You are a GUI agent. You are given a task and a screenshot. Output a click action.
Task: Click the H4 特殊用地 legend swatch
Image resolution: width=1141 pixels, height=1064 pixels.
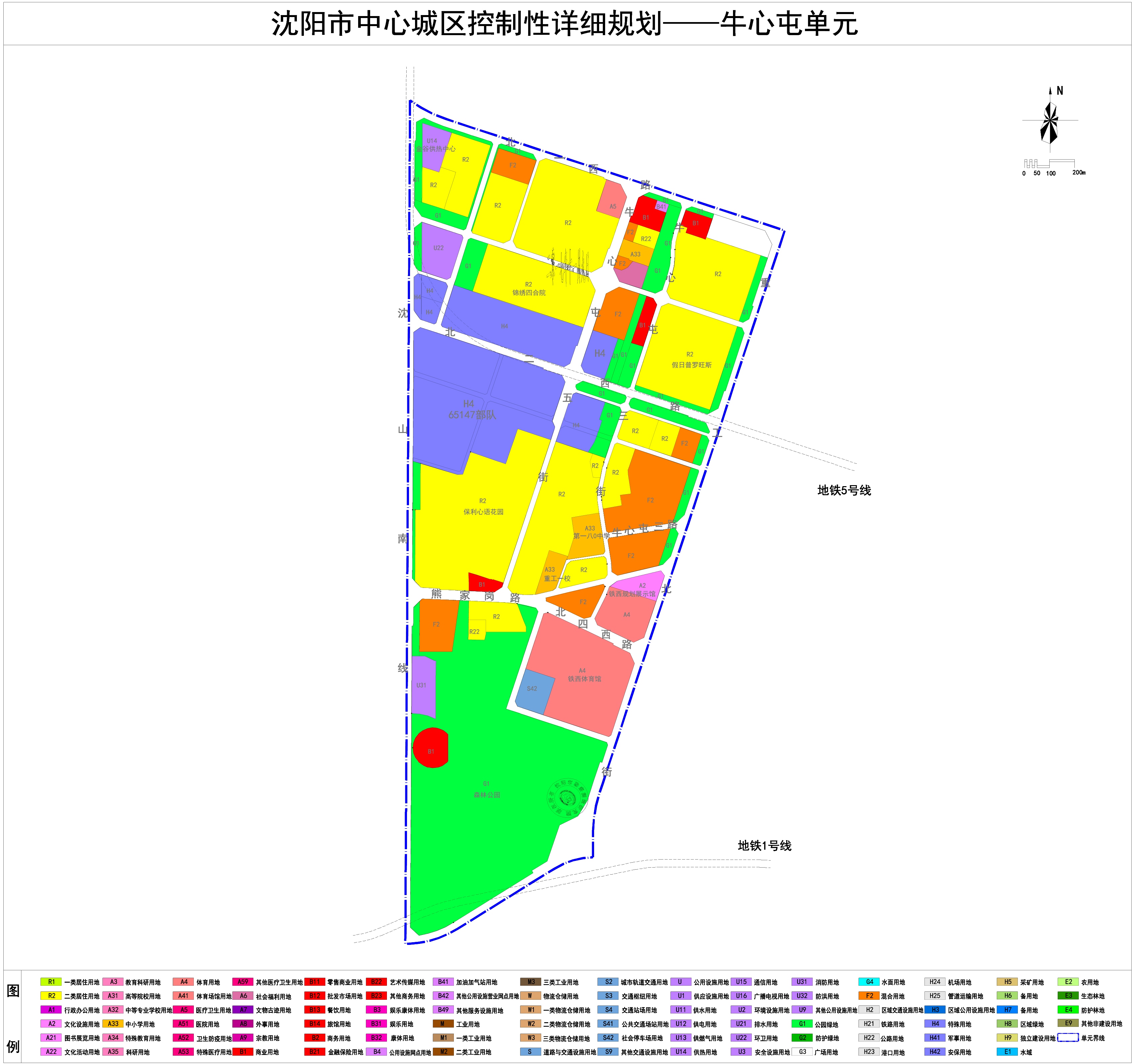tap(935, 1024)
